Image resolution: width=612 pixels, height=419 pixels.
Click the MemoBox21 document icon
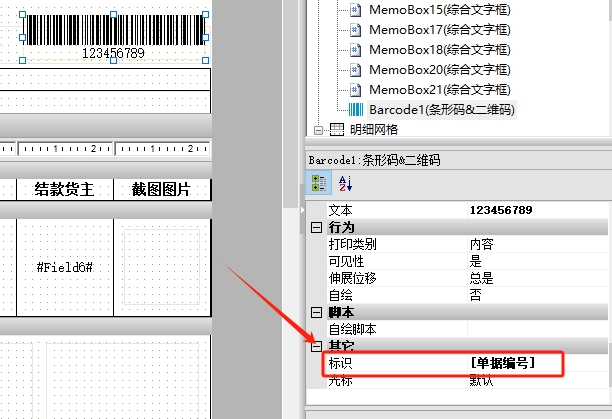point(355,90)
